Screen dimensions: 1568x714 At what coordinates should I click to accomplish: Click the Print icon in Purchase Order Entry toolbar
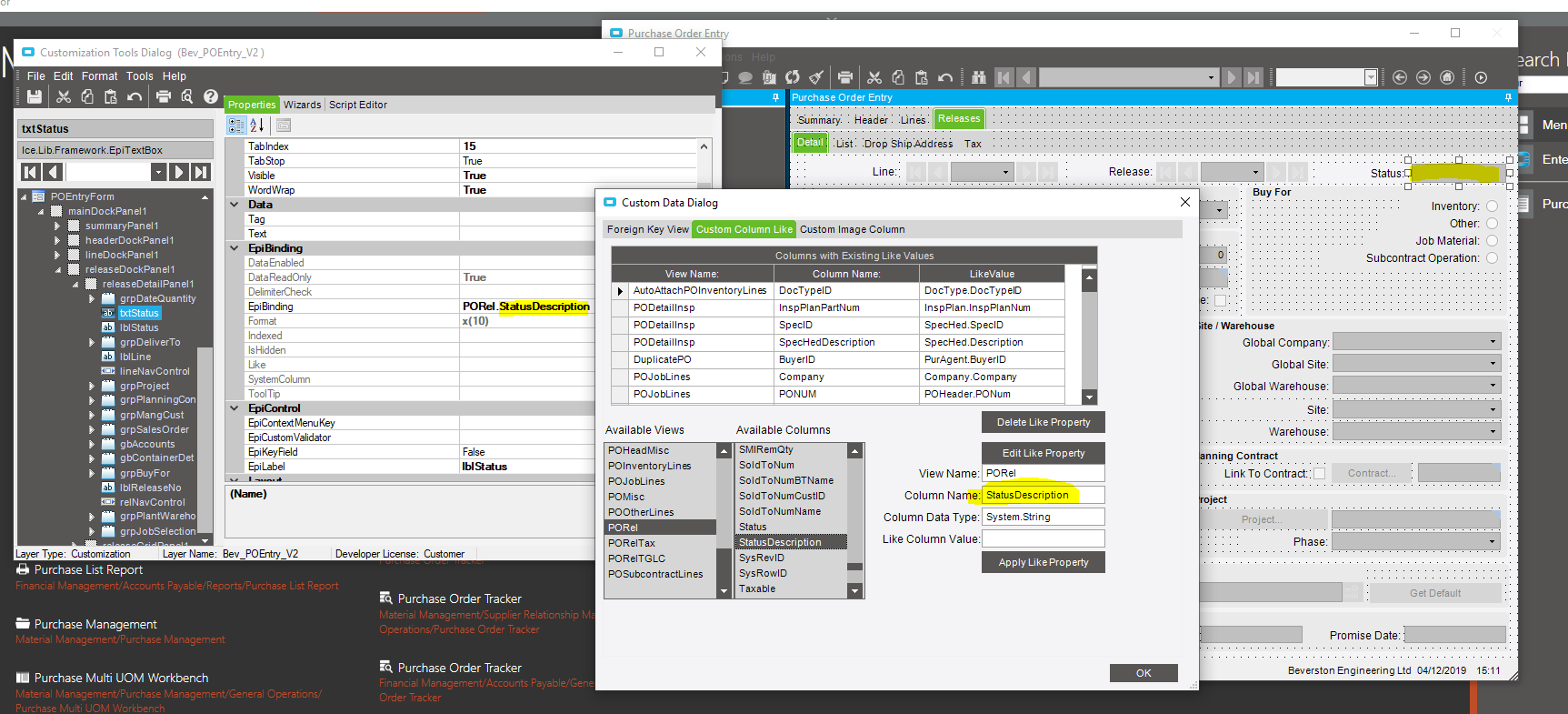click(845, 77)
